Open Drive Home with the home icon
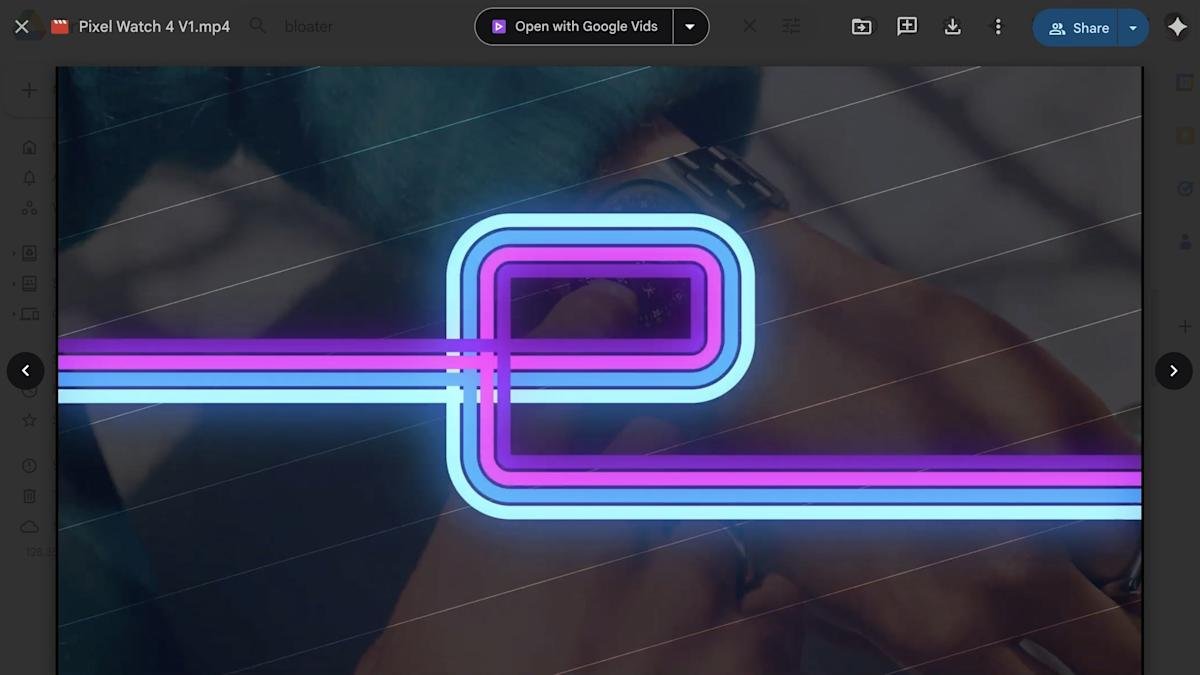The image size is (1200, 675). click(x=29, y=146)
